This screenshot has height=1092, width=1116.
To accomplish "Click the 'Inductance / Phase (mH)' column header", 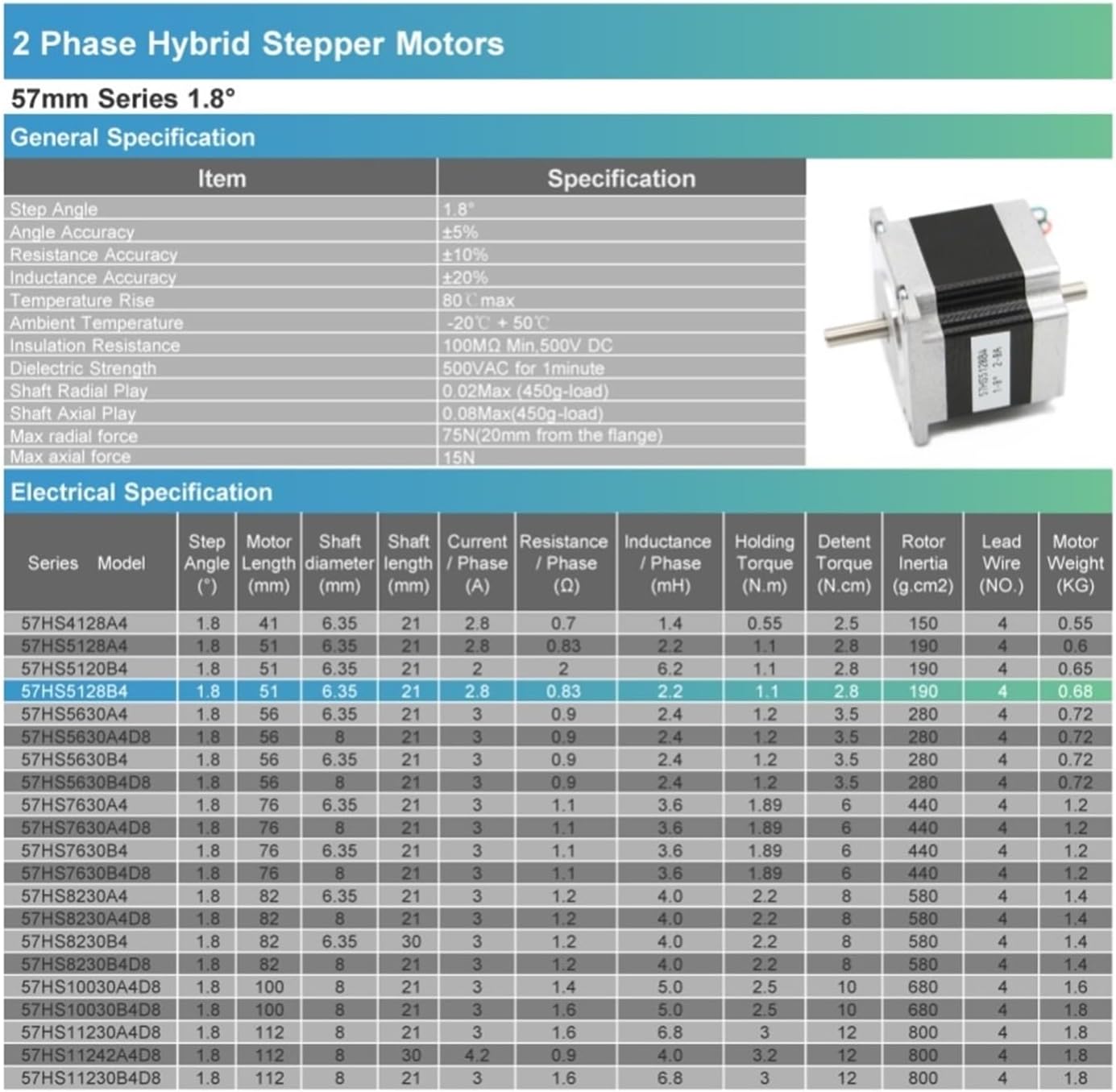I will pos(668,563).
